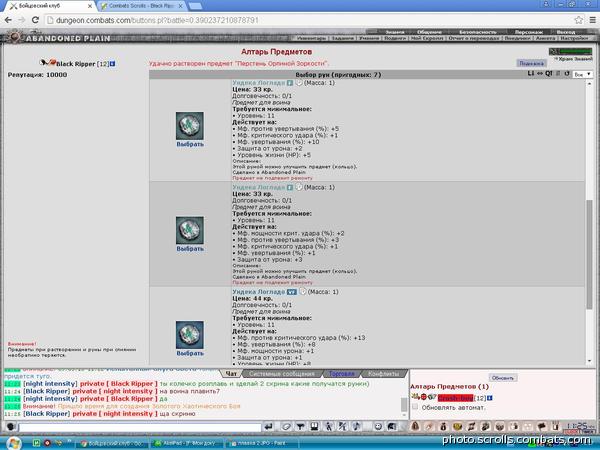Bookmark page with the star icon
Screen dimensions: 600x450
[578, 20]
